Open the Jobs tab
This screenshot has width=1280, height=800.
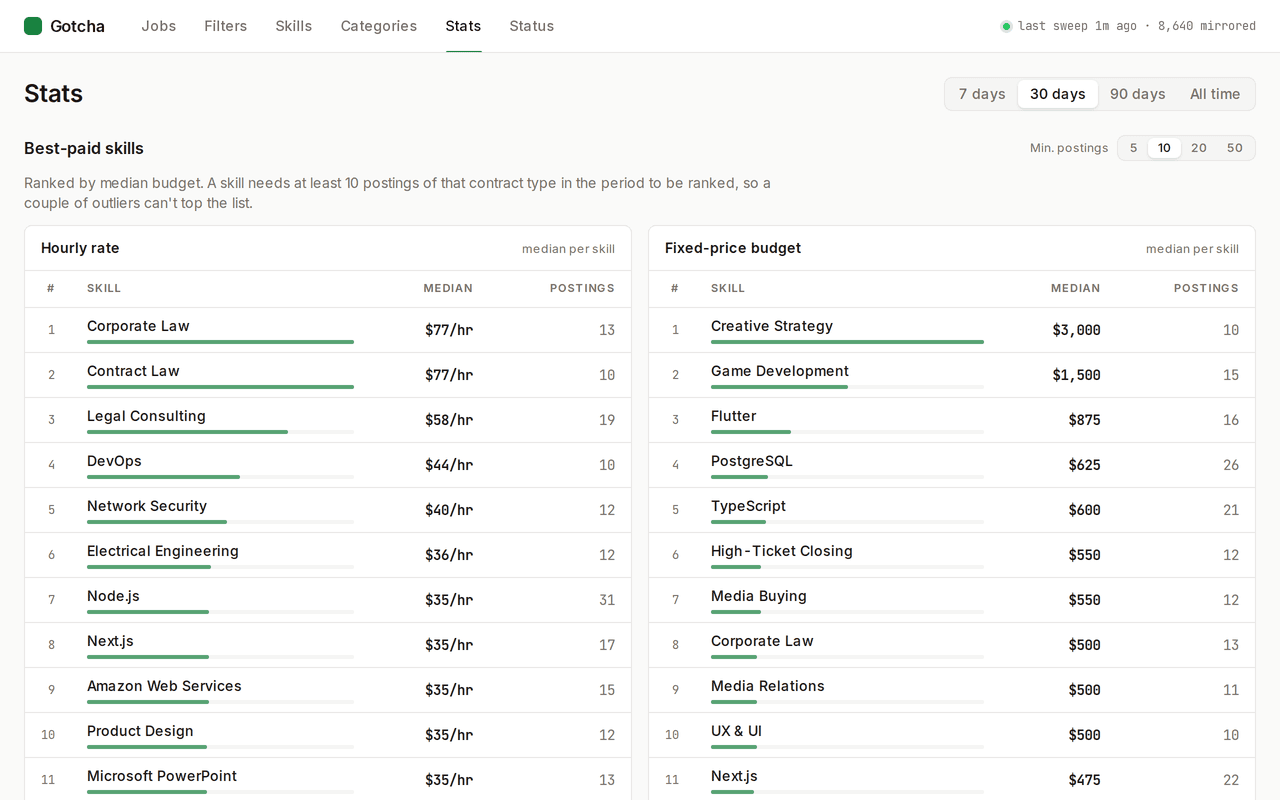point(158,26)
